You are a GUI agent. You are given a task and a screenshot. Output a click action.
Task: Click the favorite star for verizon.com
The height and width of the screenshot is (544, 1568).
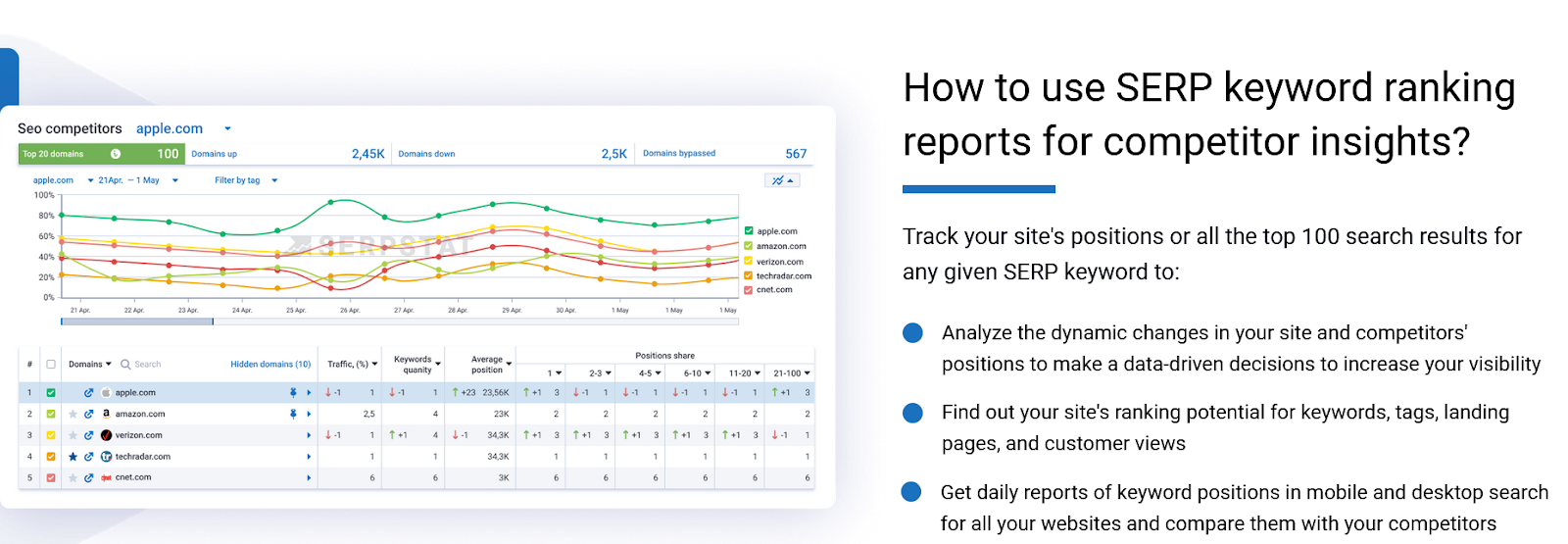click(x=73, y=435)
